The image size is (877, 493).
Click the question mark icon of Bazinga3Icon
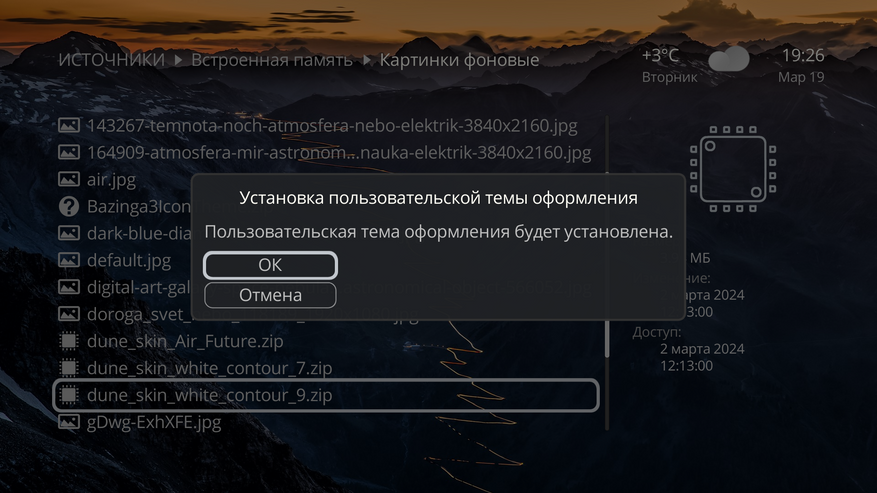(x=69, y=206)
